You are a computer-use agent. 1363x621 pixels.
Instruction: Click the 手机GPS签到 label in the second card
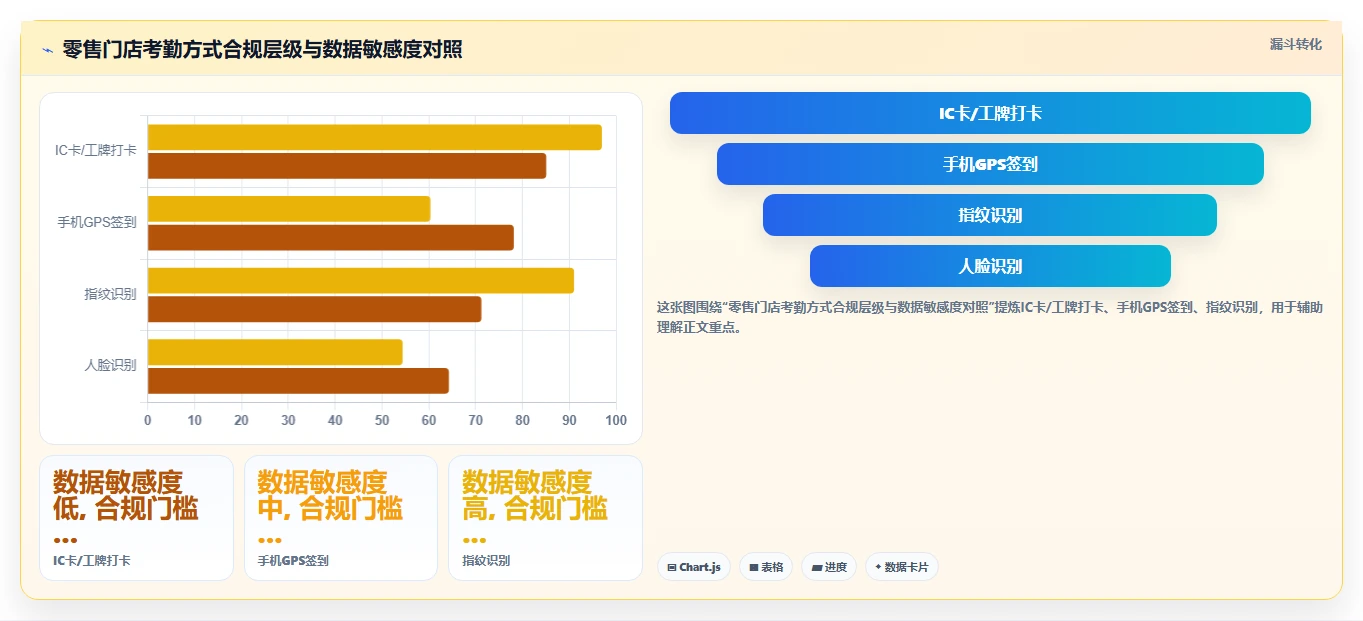click(x=293, y=561)
